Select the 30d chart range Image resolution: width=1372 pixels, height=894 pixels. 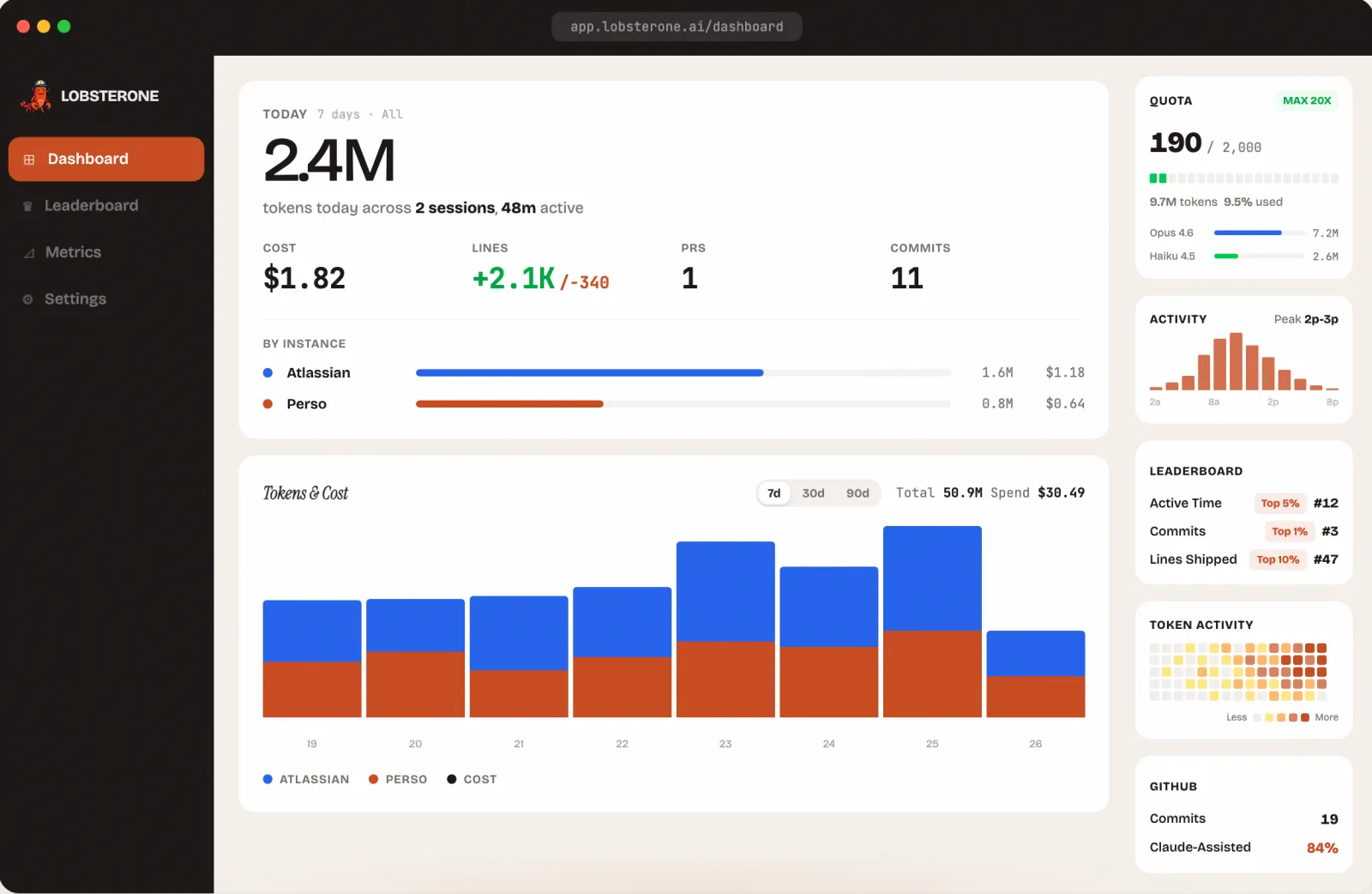coord(813,493)
